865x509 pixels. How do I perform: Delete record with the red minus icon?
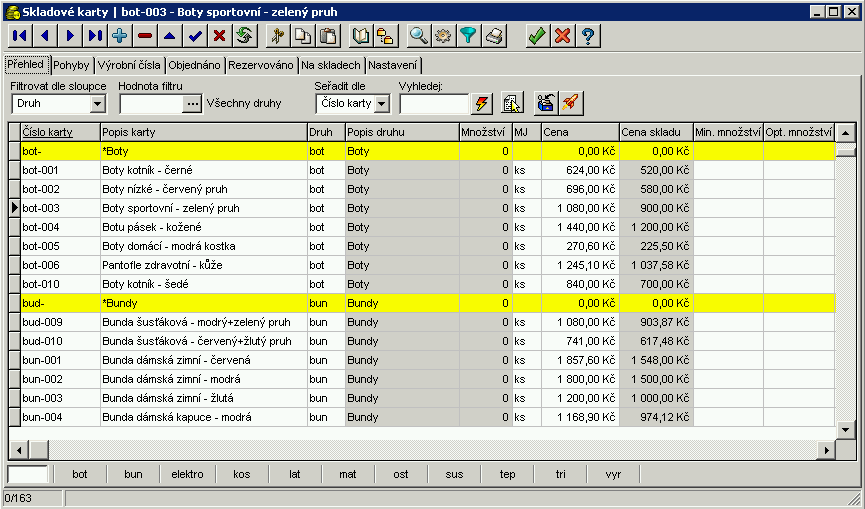[x=145, y=36]
